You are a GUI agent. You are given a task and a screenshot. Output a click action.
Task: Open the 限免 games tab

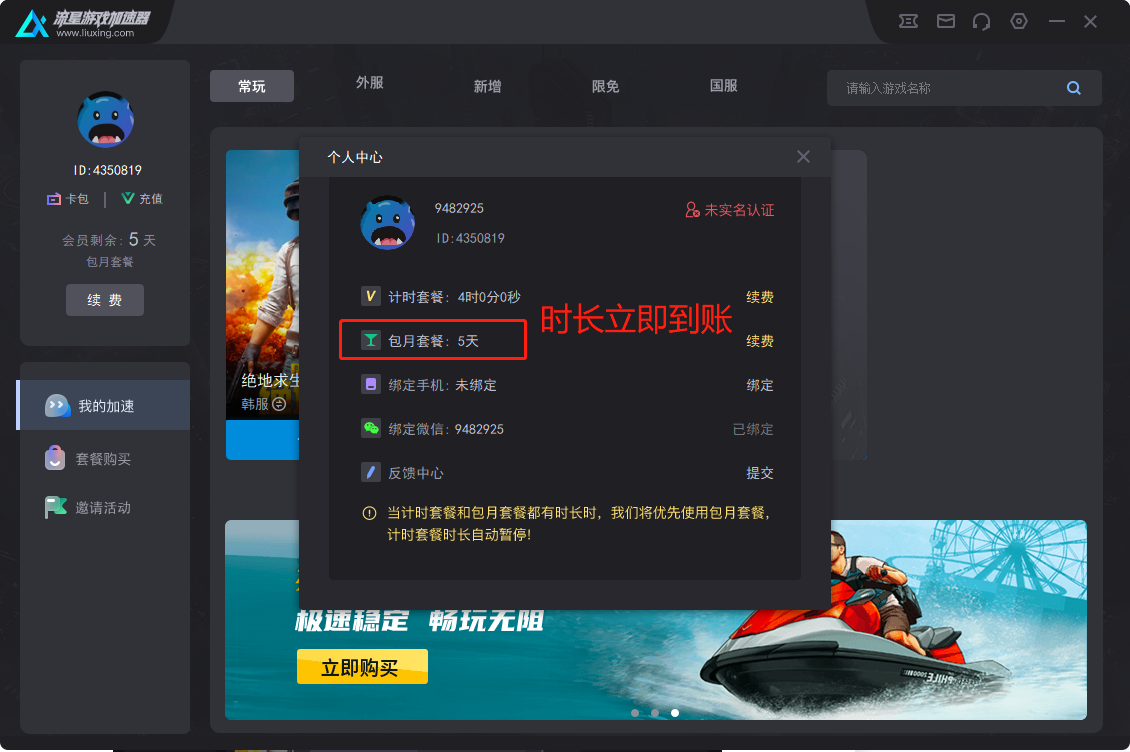point(604,85)
